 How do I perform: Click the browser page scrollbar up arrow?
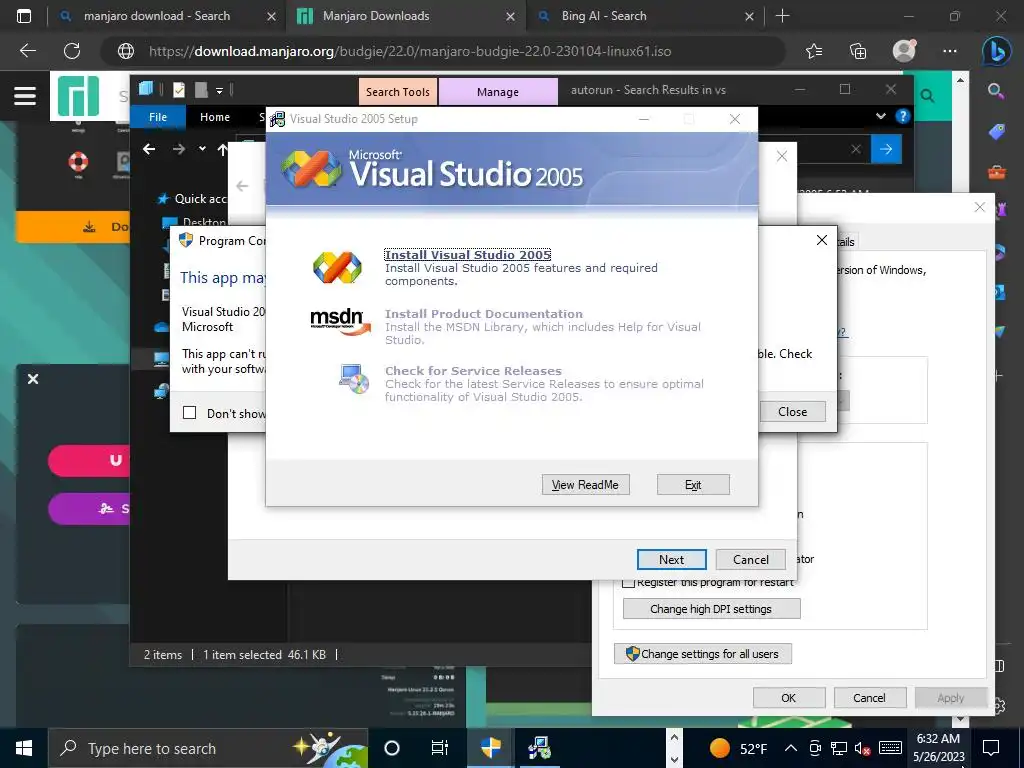click(x=960, y=80)
